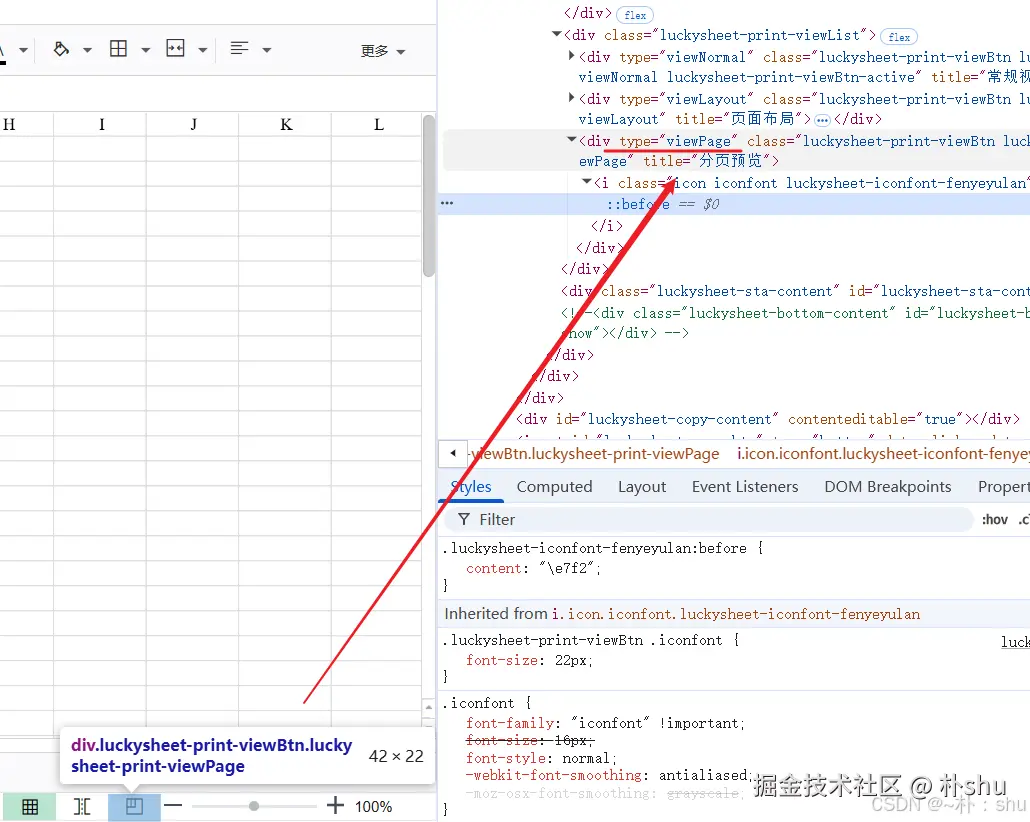Image resolution: width=1030 pixels, height=822 pixels.
Task: Expand the viewLayout div node
Action: click(x=571, y=98)
